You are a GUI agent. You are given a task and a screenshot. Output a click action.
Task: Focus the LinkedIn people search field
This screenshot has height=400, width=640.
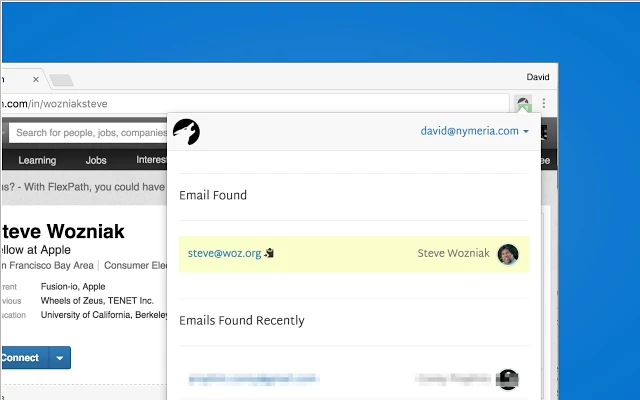click(89, 133)
